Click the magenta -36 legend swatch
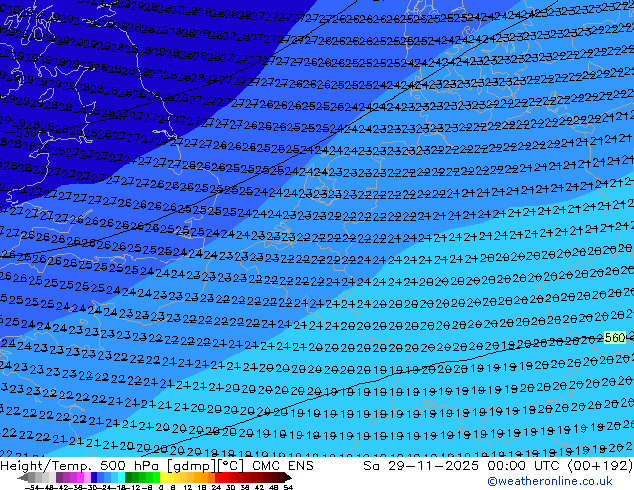Viewport: 634px width, 490px height. 80,477
